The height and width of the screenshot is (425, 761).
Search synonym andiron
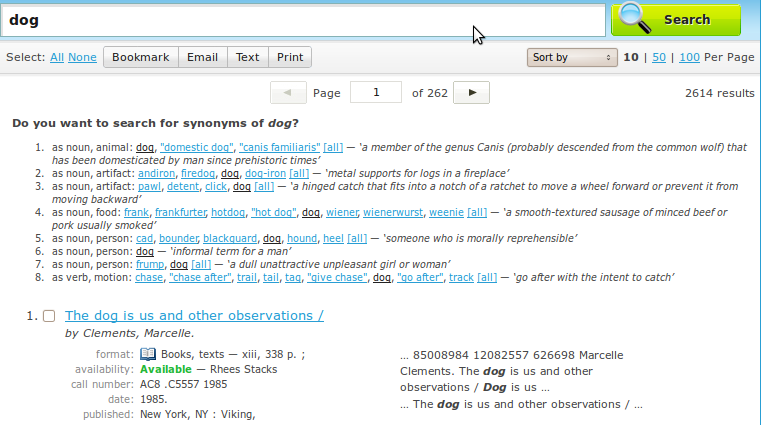coord(156,173)
